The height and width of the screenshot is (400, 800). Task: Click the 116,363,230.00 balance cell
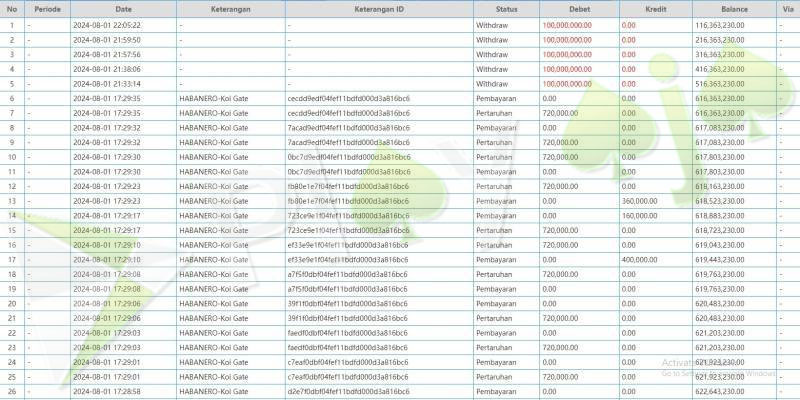point(720,24)
